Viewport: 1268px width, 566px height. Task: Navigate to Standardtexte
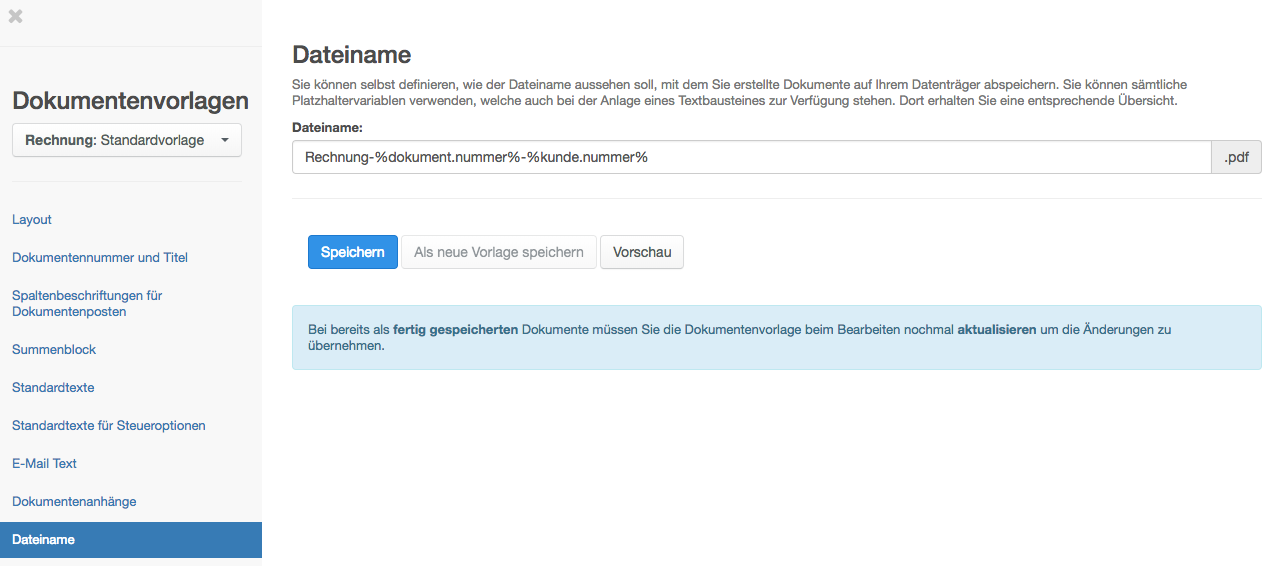[53, 388]
